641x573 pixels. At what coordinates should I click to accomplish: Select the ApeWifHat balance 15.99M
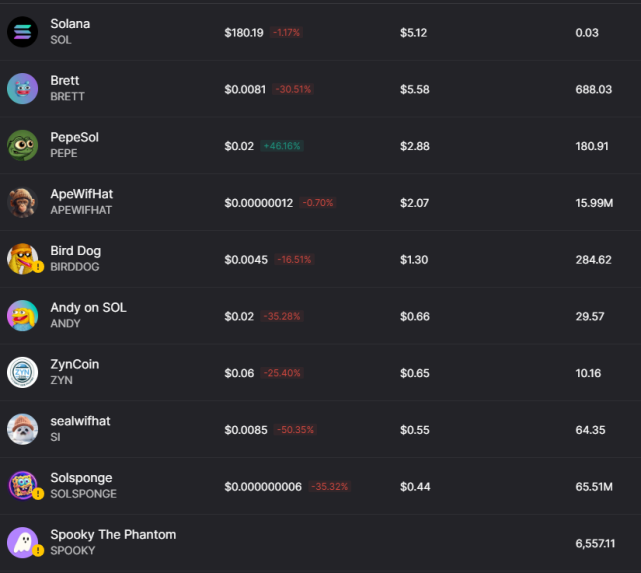tap(594, 203)
